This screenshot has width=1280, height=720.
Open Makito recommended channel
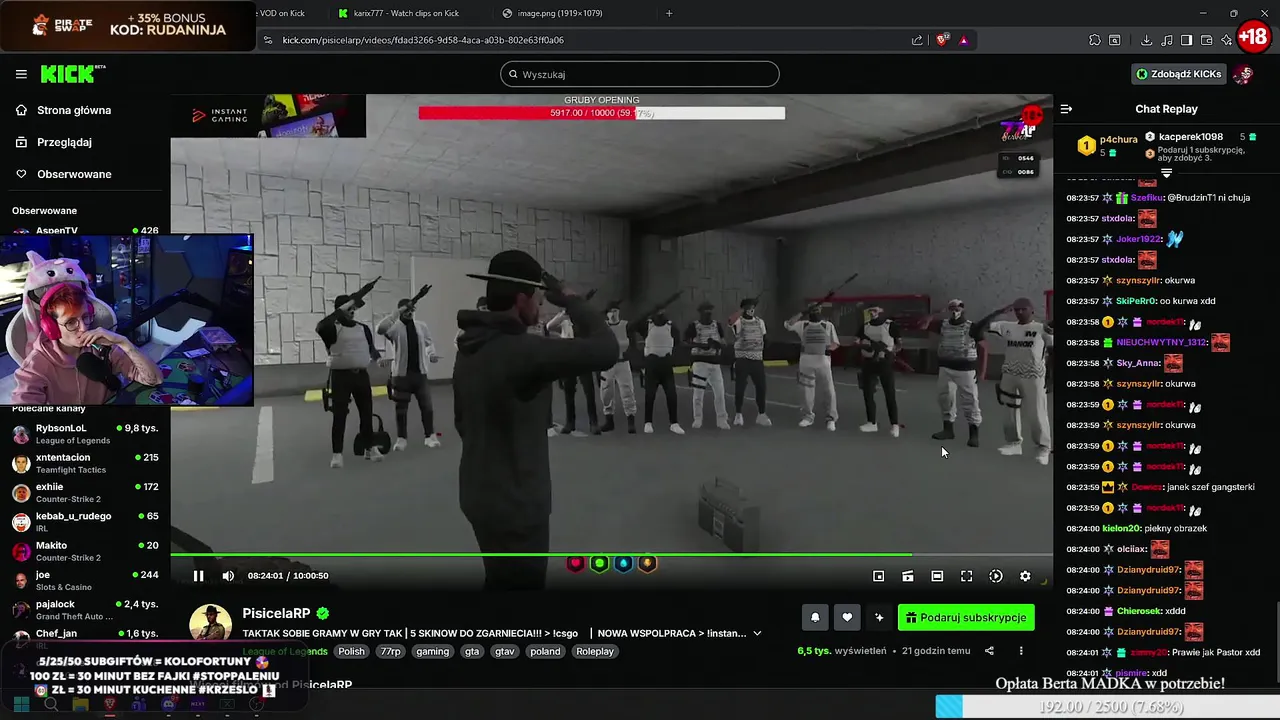click(x=85, y=551)
